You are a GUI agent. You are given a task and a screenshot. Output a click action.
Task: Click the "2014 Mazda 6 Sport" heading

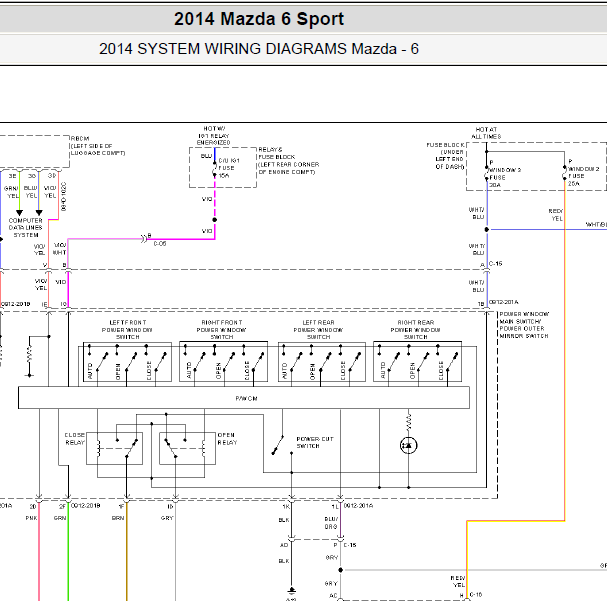click(259, 19)
